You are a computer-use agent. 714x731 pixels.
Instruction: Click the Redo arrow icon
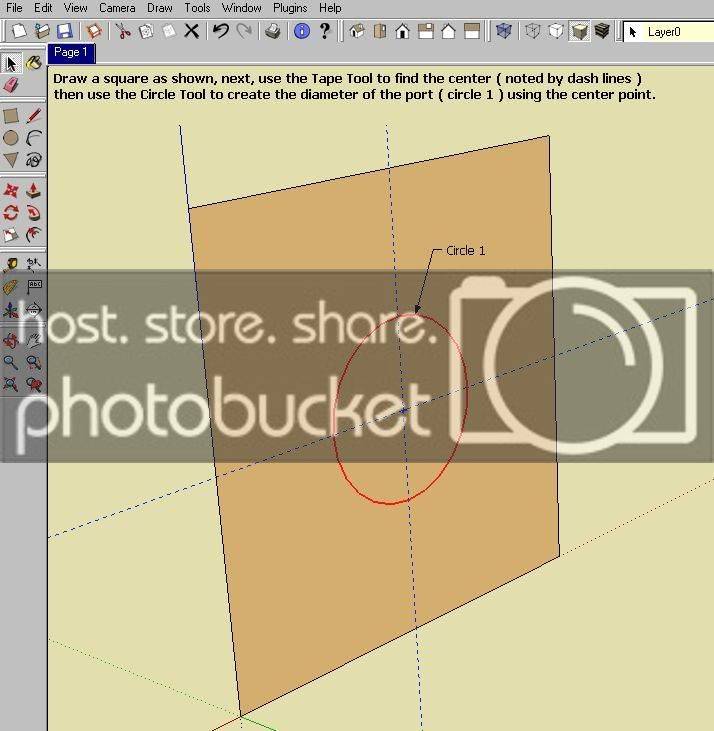coord(243,32)
